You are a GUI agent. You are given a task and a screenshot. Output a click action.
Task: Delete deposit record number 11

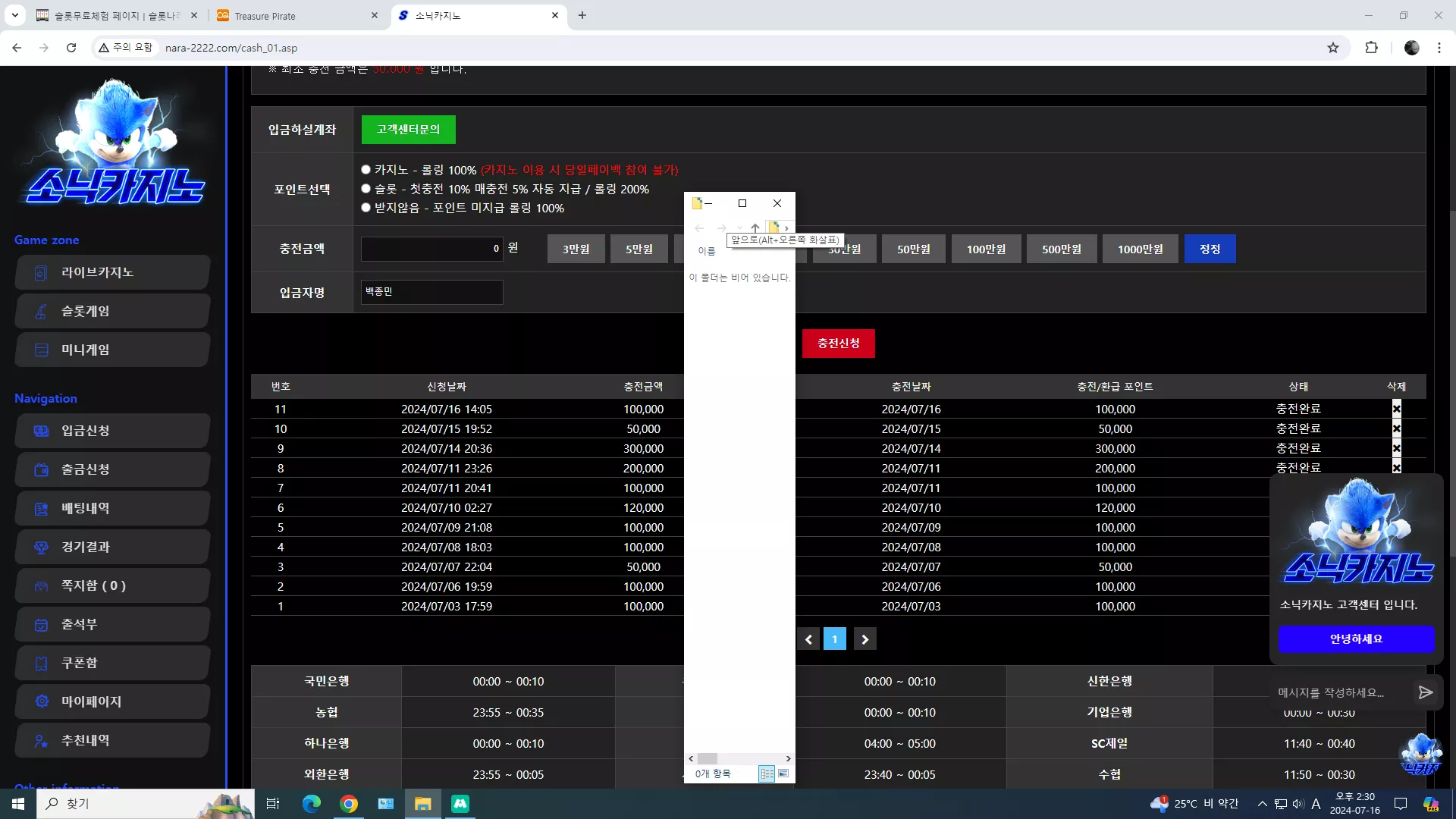1397,409
